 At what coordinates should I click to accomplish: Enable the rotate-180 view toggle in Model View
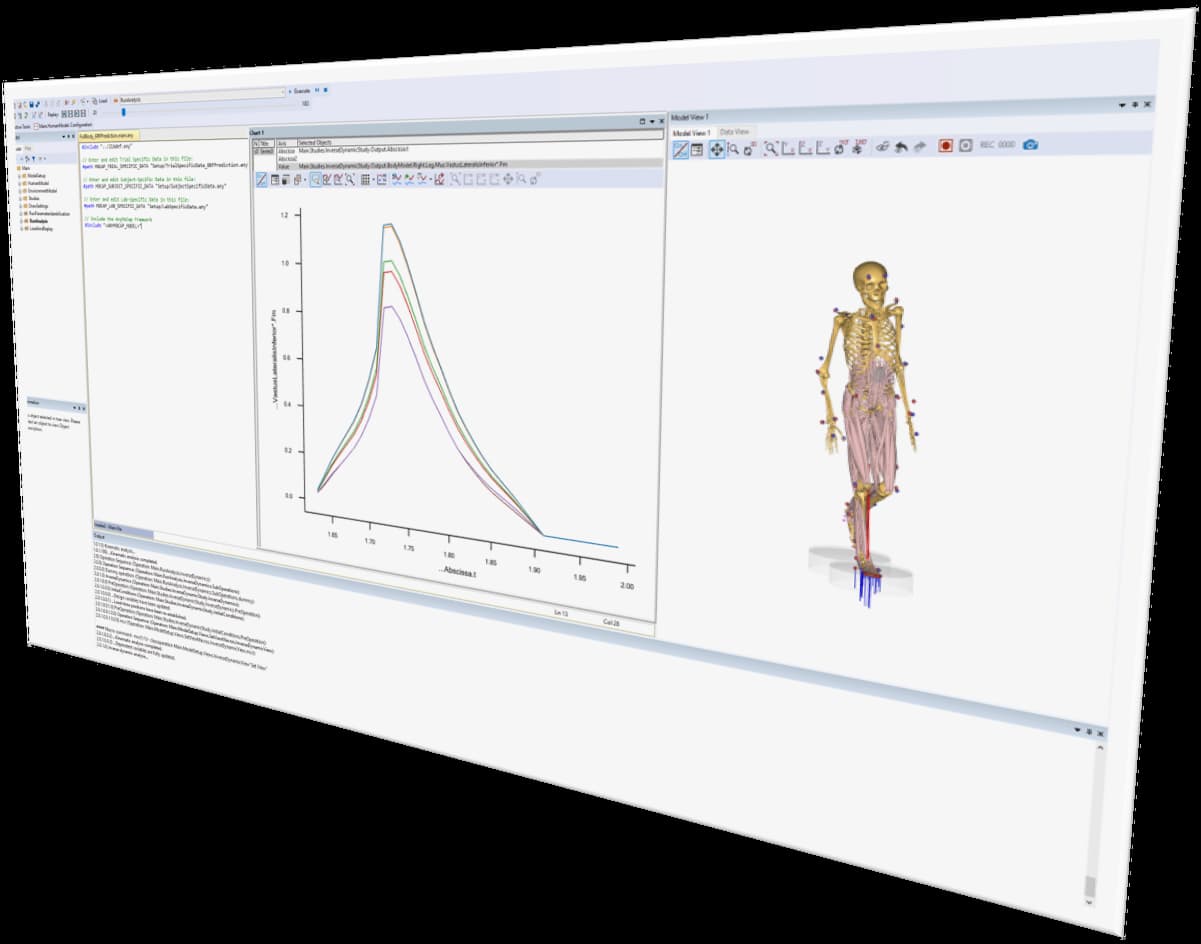pos(857,147)
